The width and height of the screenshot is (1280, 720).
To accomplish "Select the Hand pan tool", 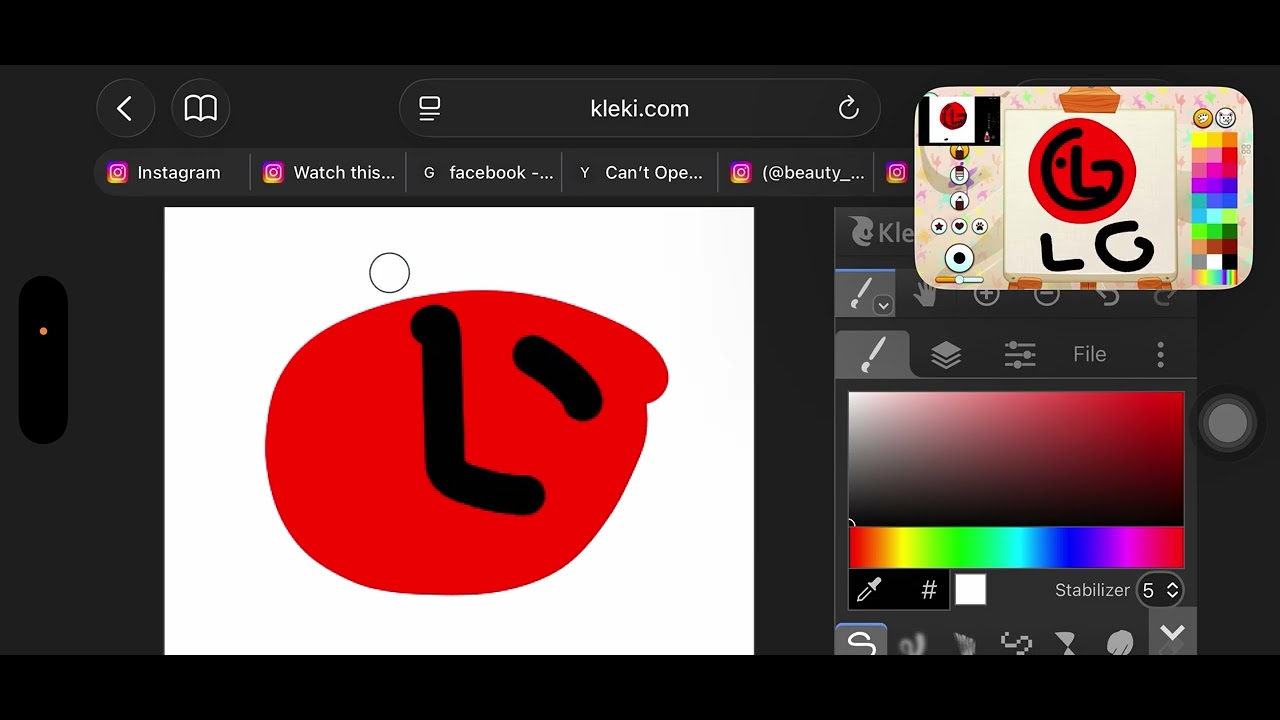I will (924, 294).
